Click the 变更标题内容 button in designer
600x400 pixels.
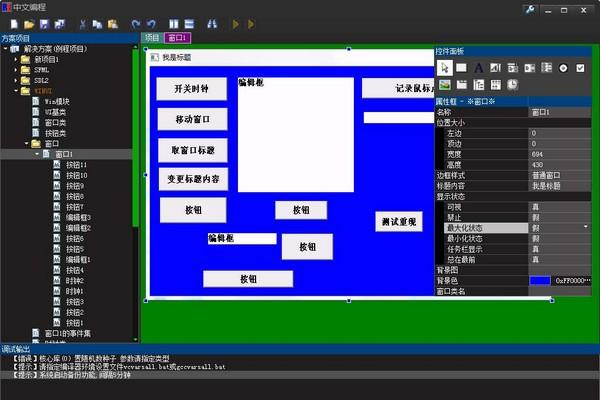(193, 179)
